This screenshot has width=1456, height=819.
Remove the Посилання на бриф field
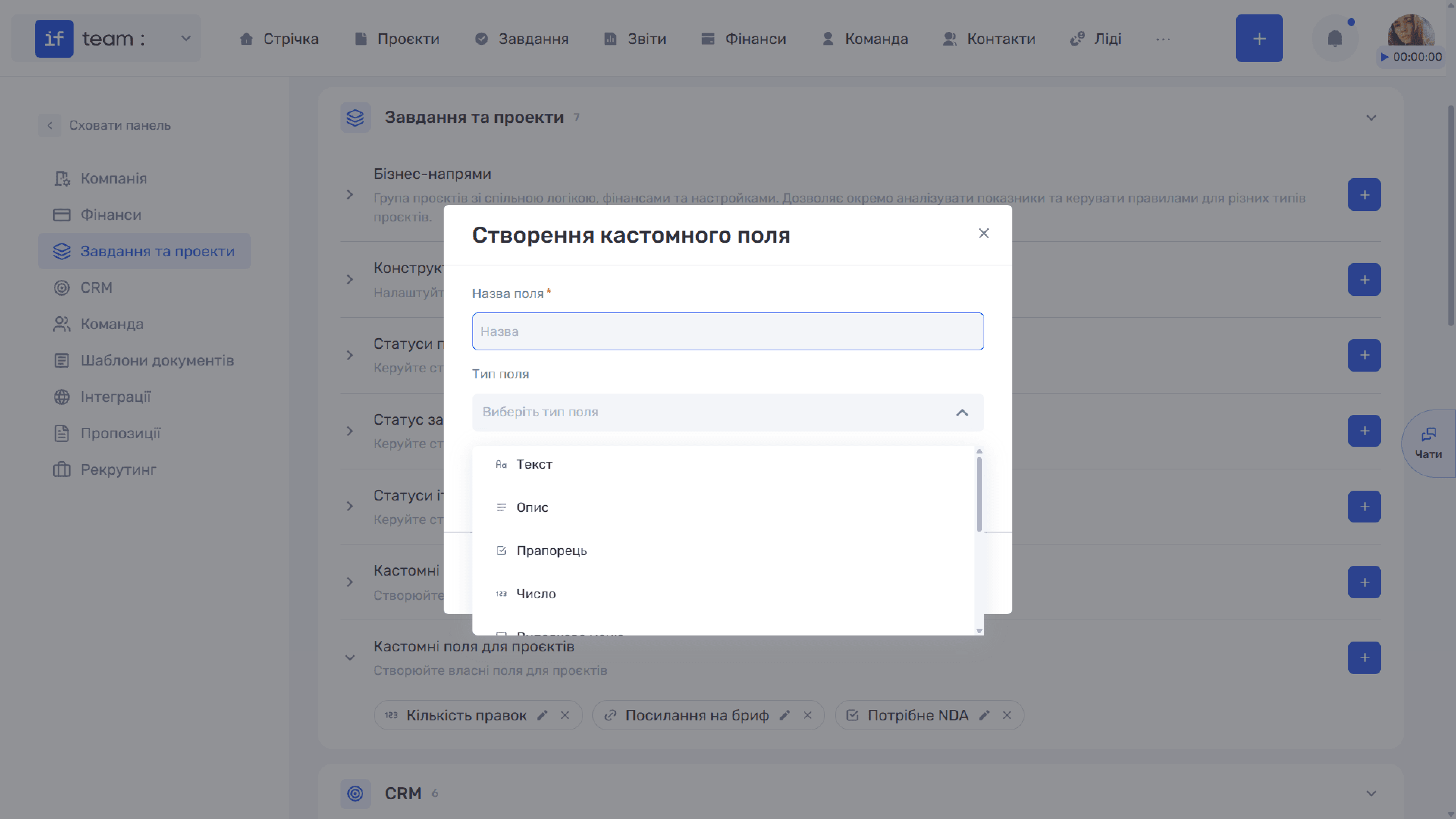[x=808, y=715]
